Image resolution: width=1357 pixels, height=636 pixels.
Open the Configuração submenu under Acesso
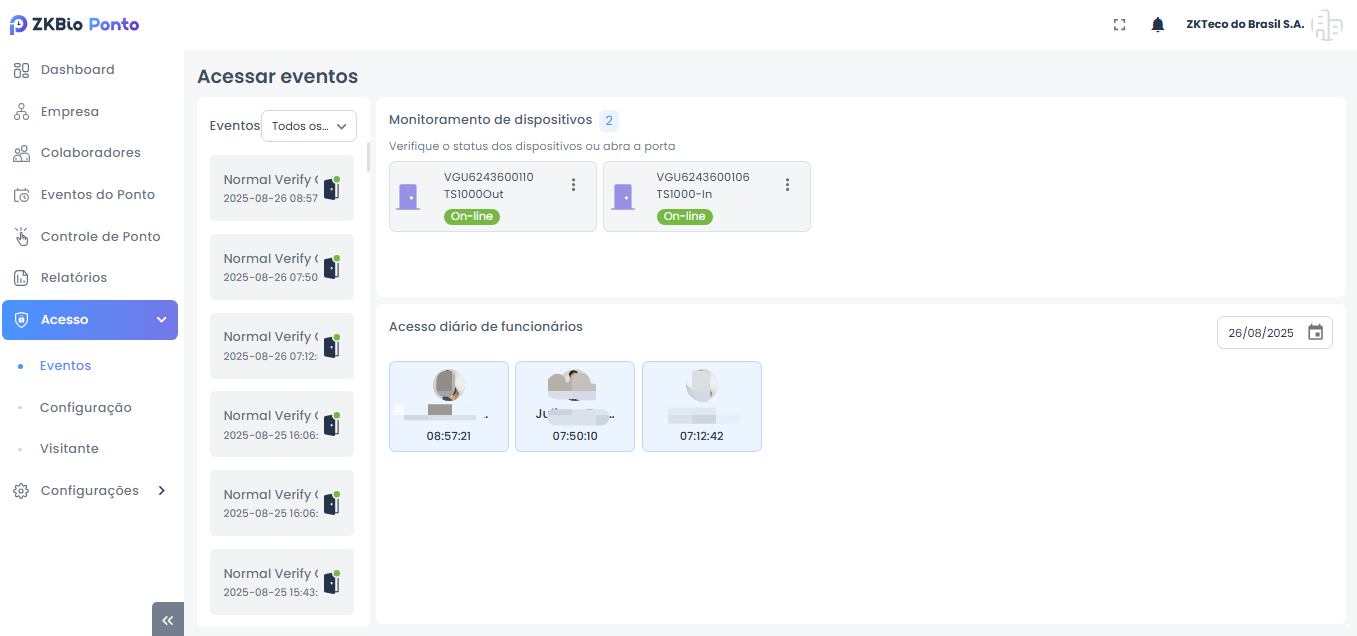[x=85, y=408]
